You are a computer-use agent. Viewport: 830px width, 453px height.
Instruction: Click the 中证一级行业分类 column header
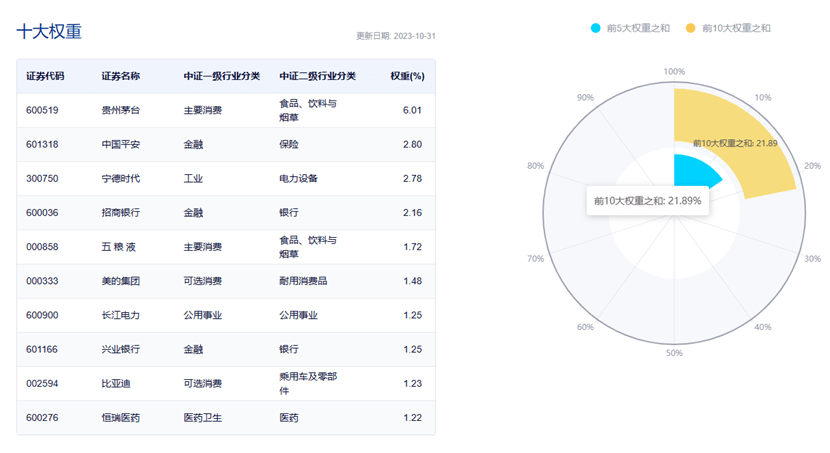[221, 76]
